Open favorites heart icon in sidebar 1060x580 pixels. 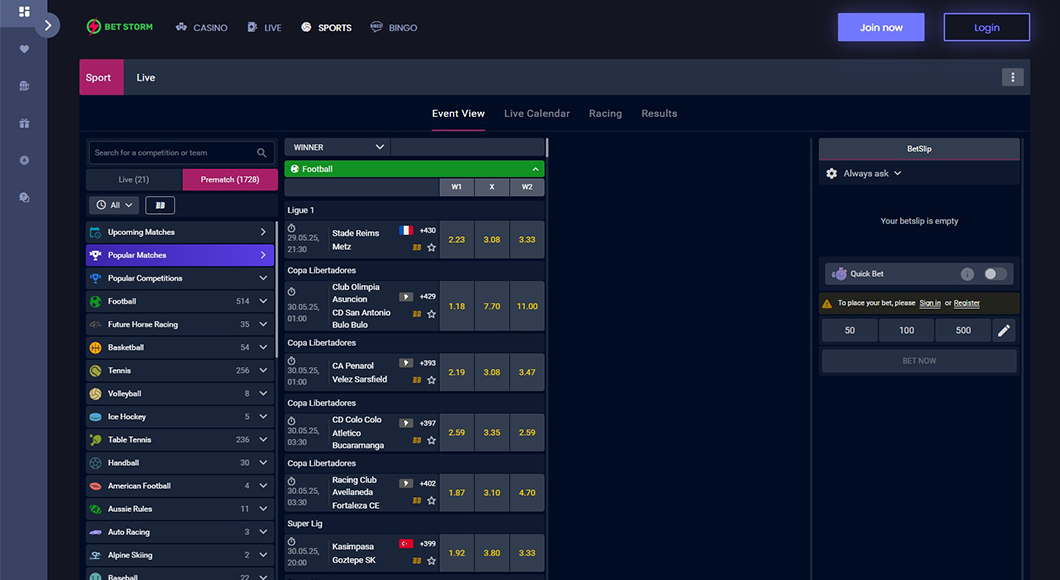coord(24,49)
